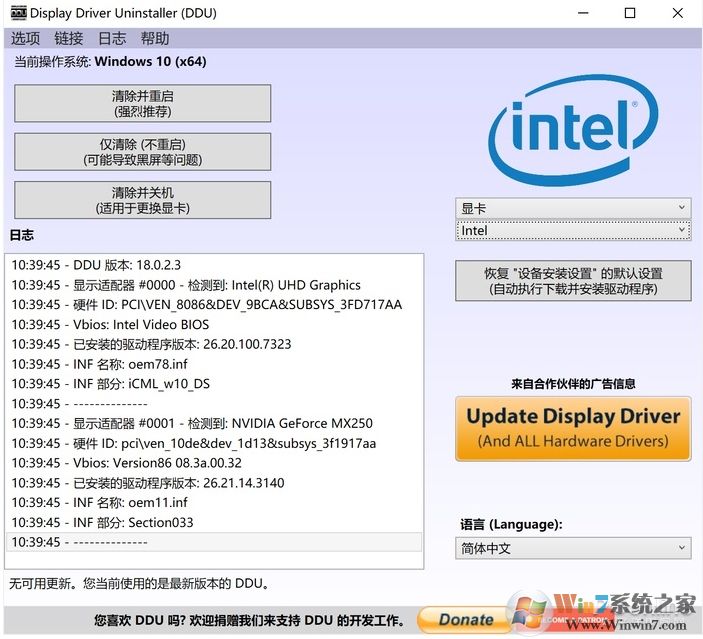The height and width of the screenshot is (639, 703).
Task: Select log line DDU 版本: 18.0.2.3
Action: (x=214, y=265)
